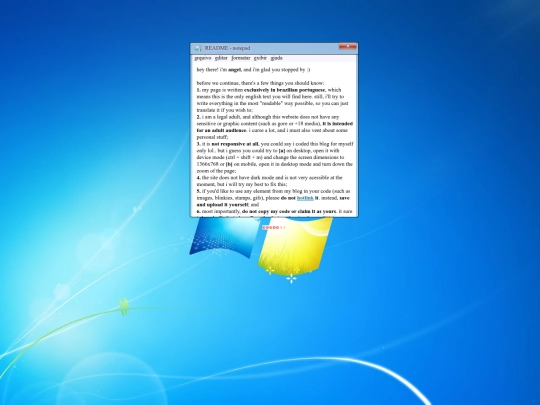Click bold text "not responsive at all"

click(235, 144)
